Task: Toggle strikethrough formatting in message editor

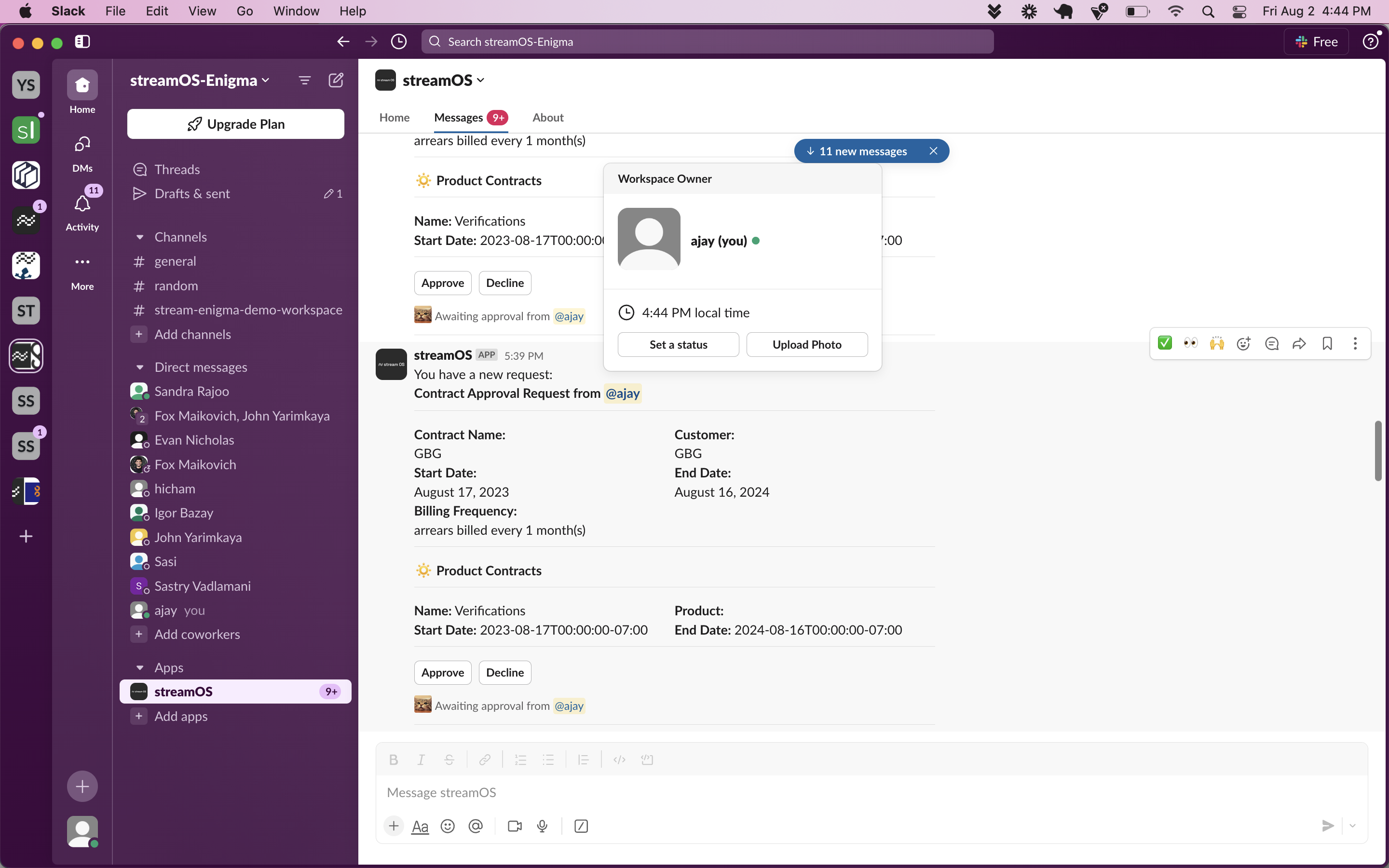Action: [449, 759]
